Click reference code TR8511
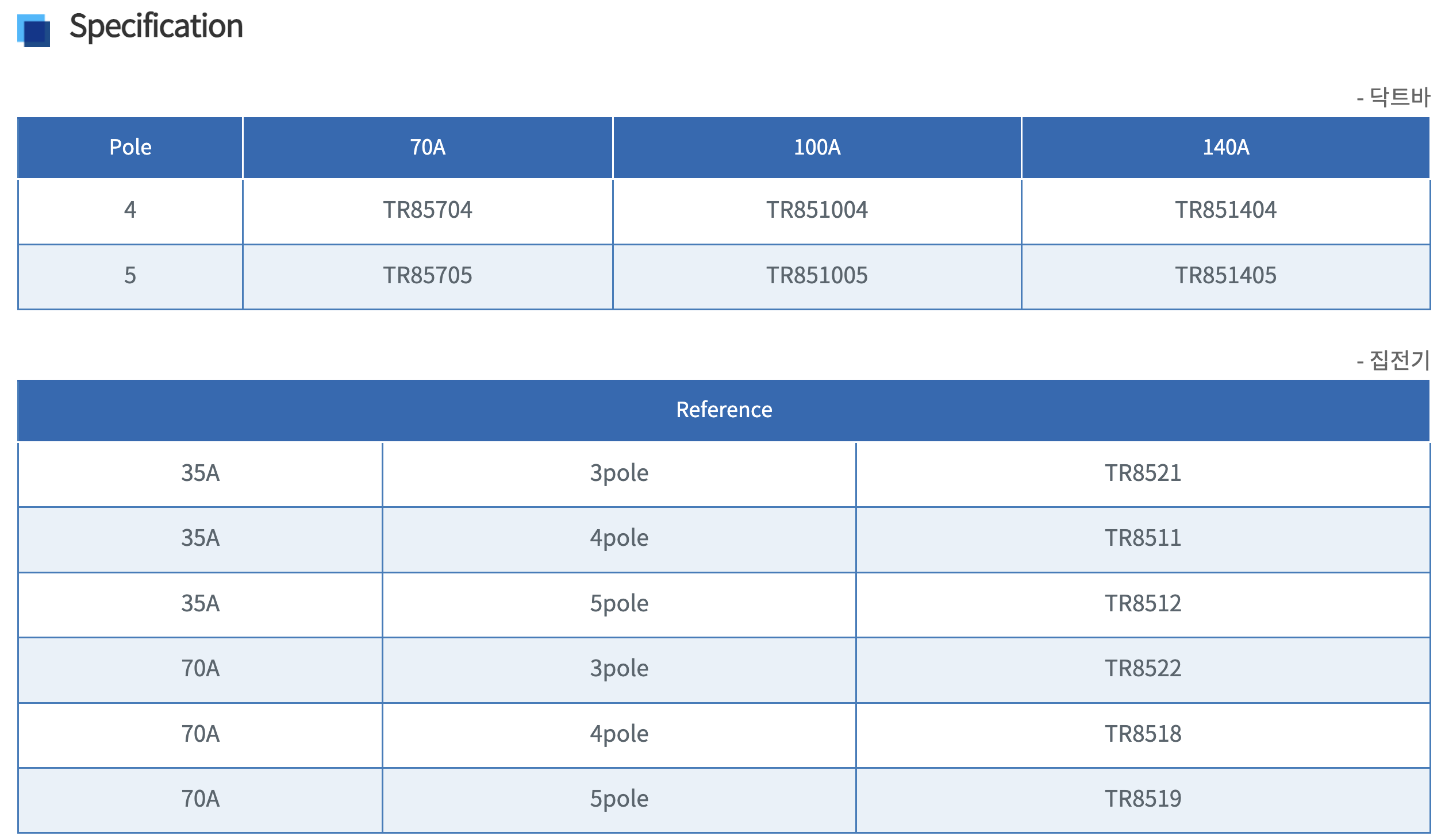This screenshot has height=840, width=1445. coord(1143,538)
